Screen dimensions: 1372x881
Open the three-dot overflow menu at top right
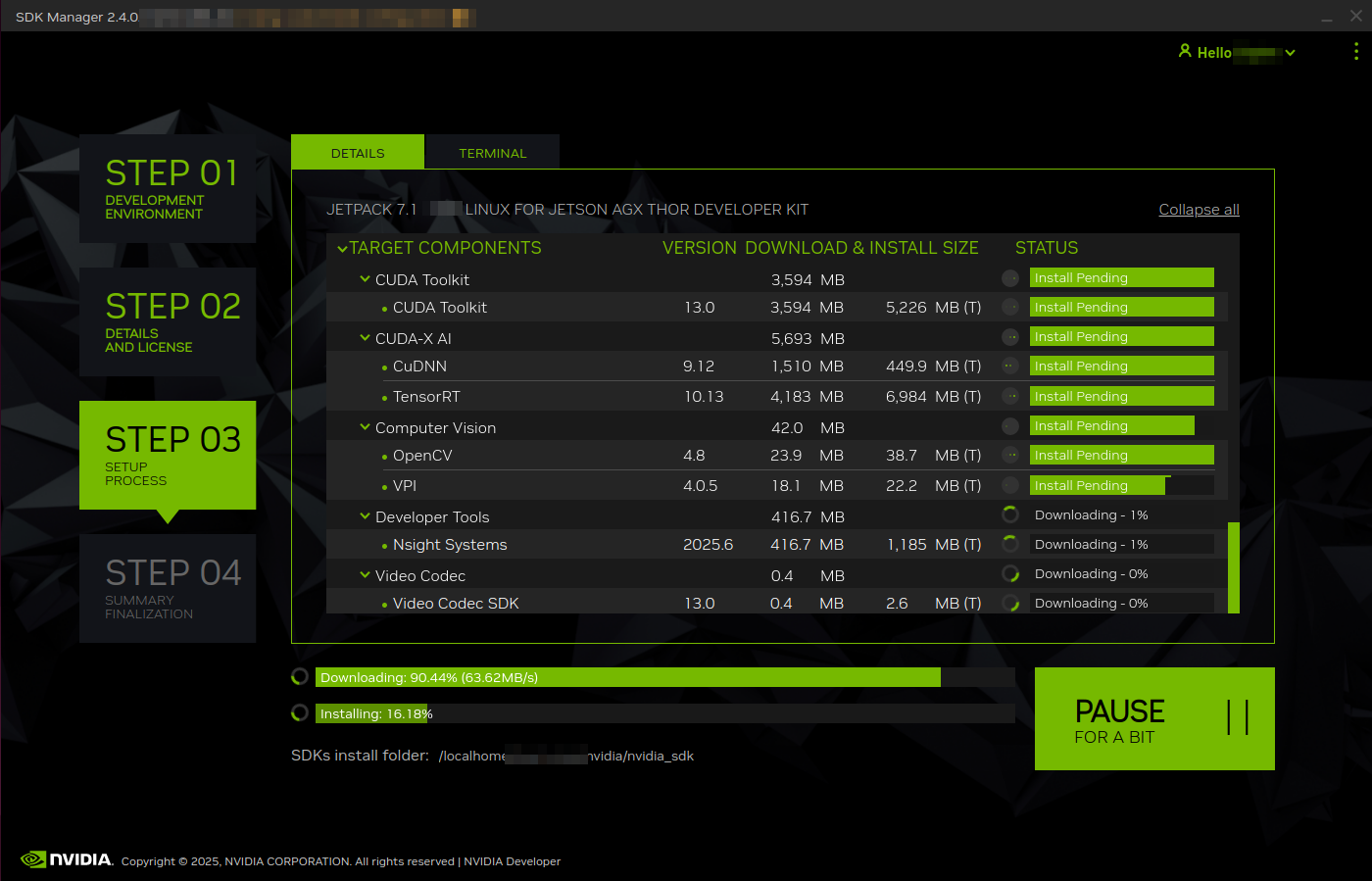pyautogui.click(x=1356, y=51)
